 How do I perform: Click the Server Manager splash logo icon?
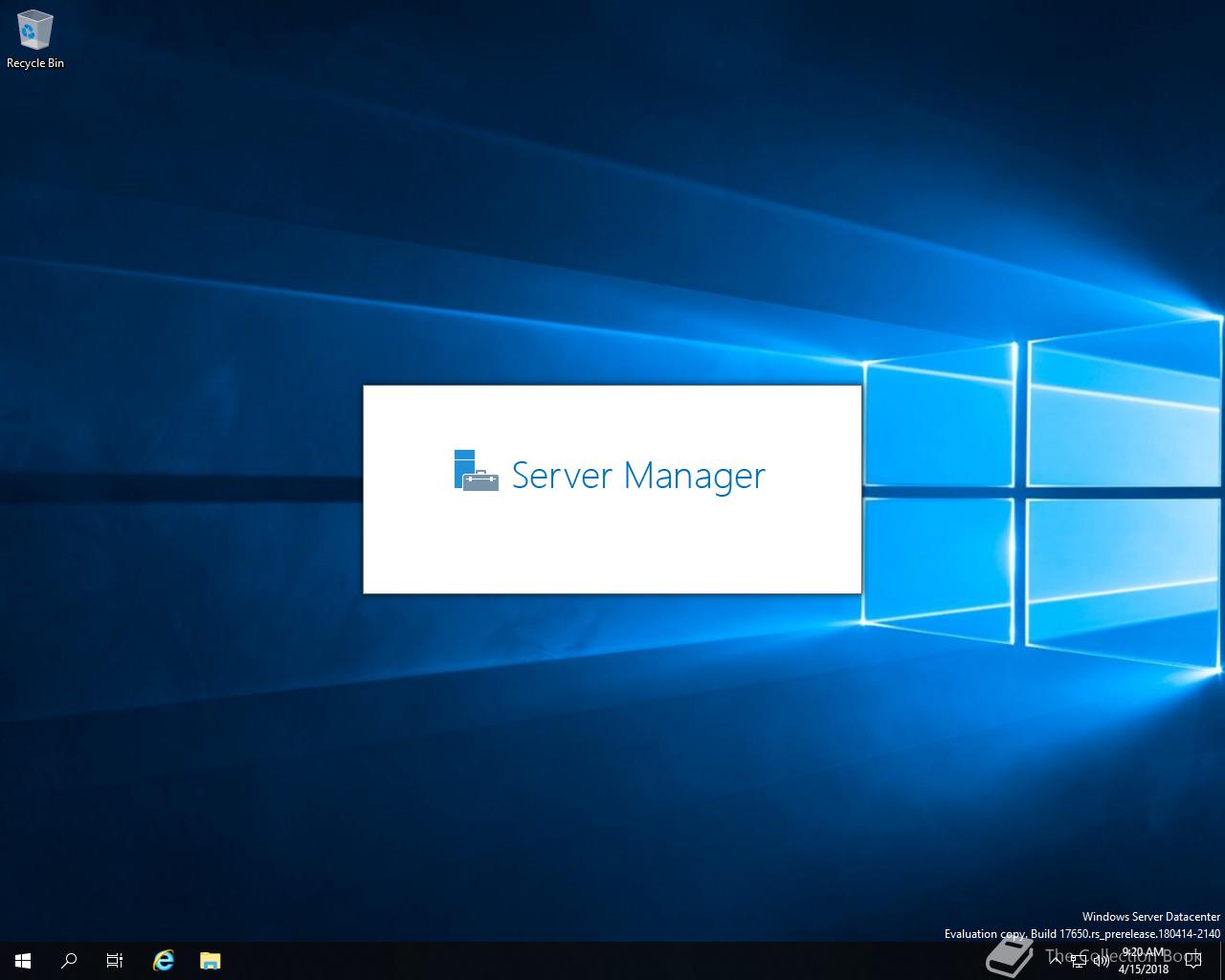click(x=476, y=471)
